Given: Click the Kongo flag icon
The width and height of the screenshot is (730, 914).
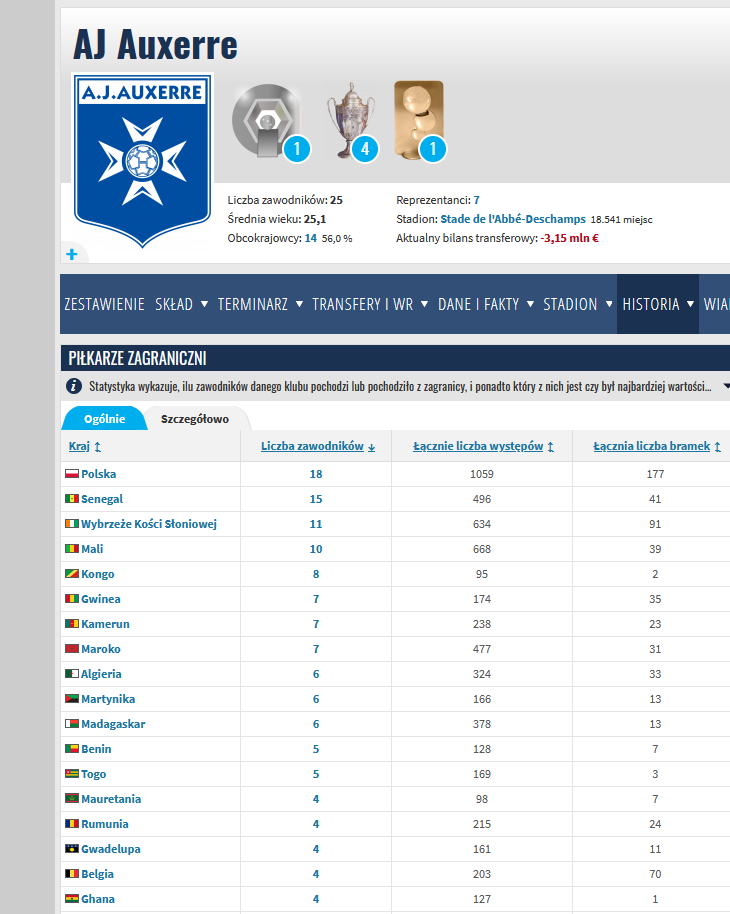Looking at the screenshot, I should click(72, 574).
